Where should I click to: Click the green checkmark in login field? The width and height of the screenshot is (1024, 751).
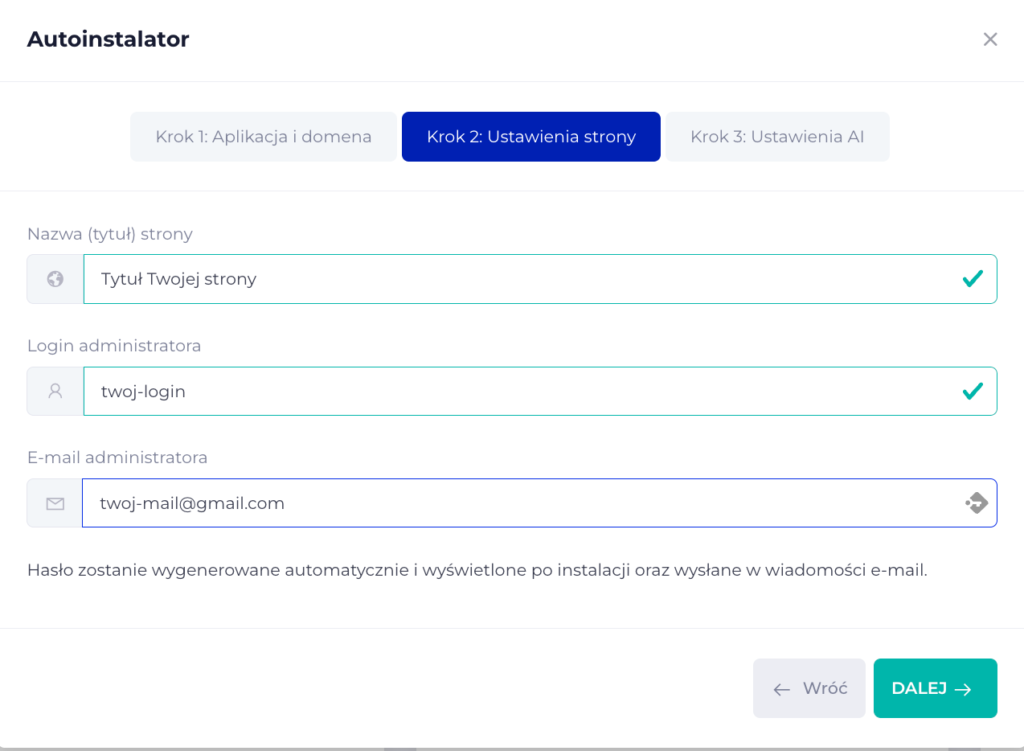pyautogui.click(x=972, y=391)
